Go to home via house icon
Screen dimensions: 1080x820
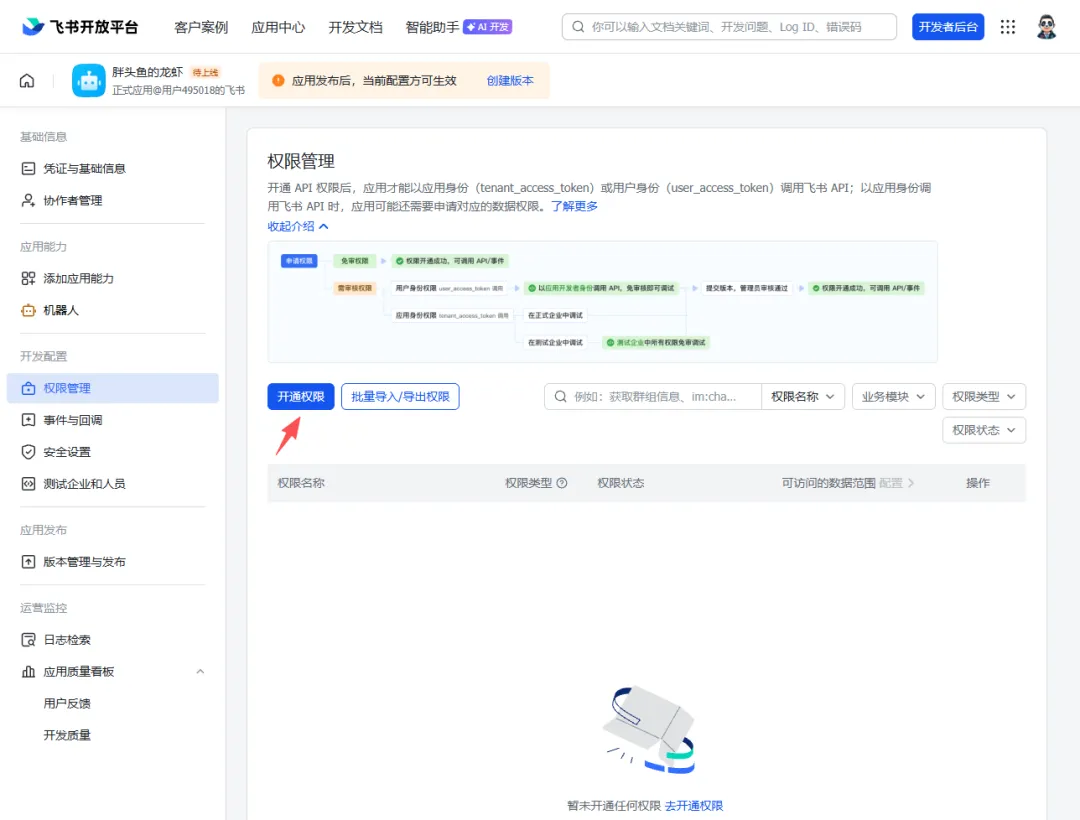coord(27,81)
